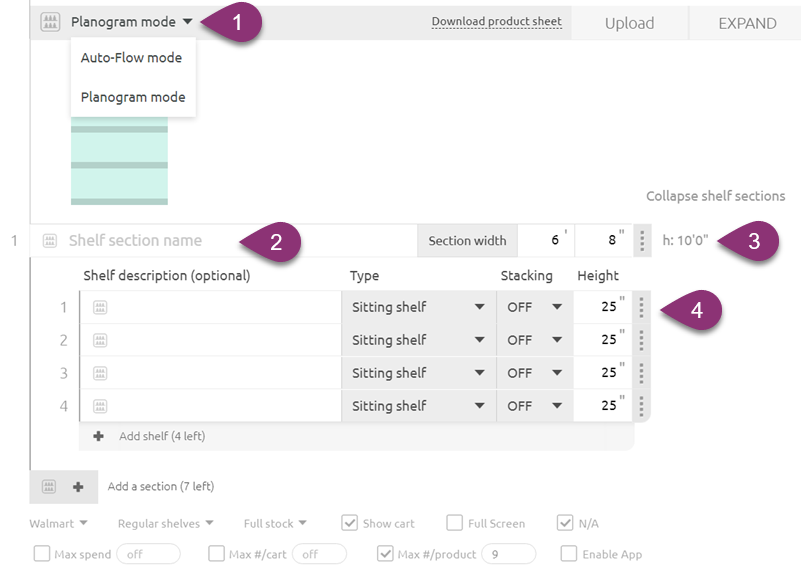Screen dimensions: 801x577
Task: Click Add a section (7 left)
Action: [160, 486]
